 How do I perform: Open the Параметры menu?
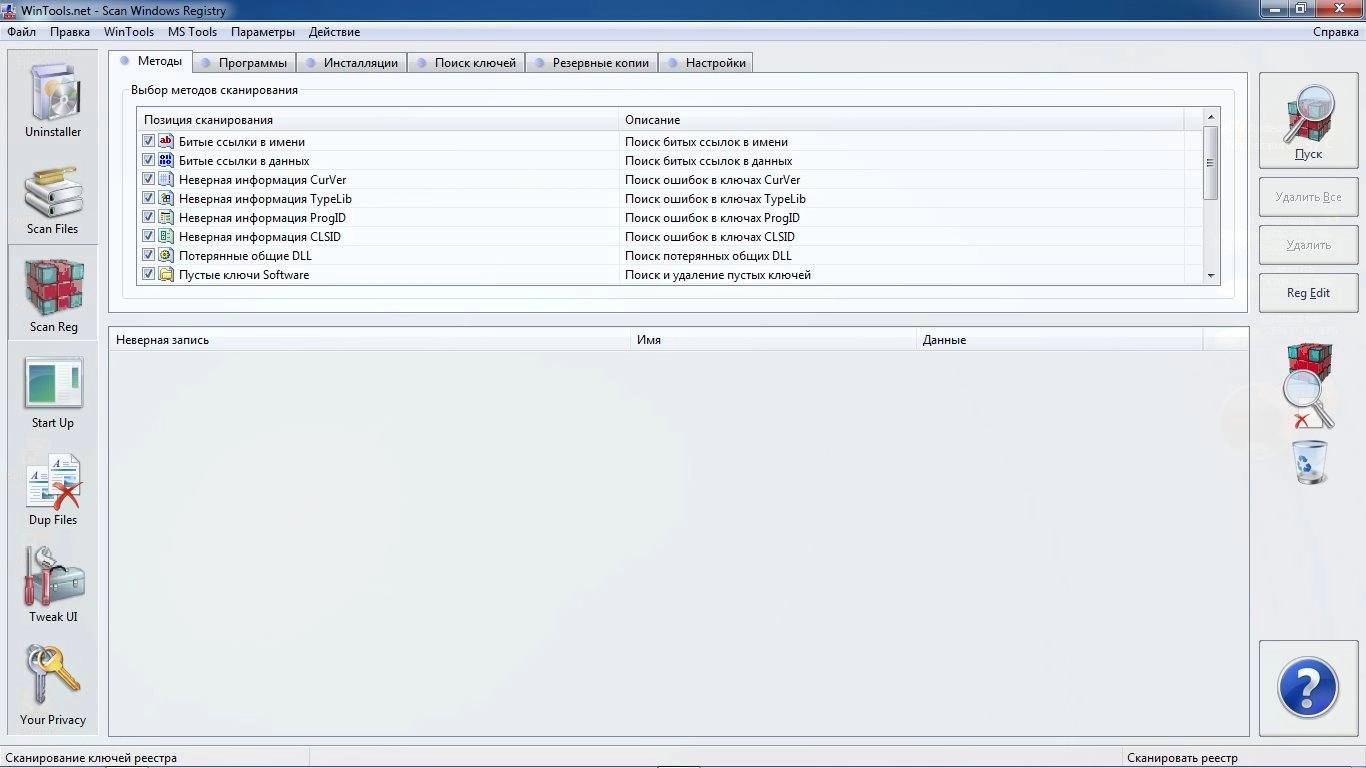point(263,32)
